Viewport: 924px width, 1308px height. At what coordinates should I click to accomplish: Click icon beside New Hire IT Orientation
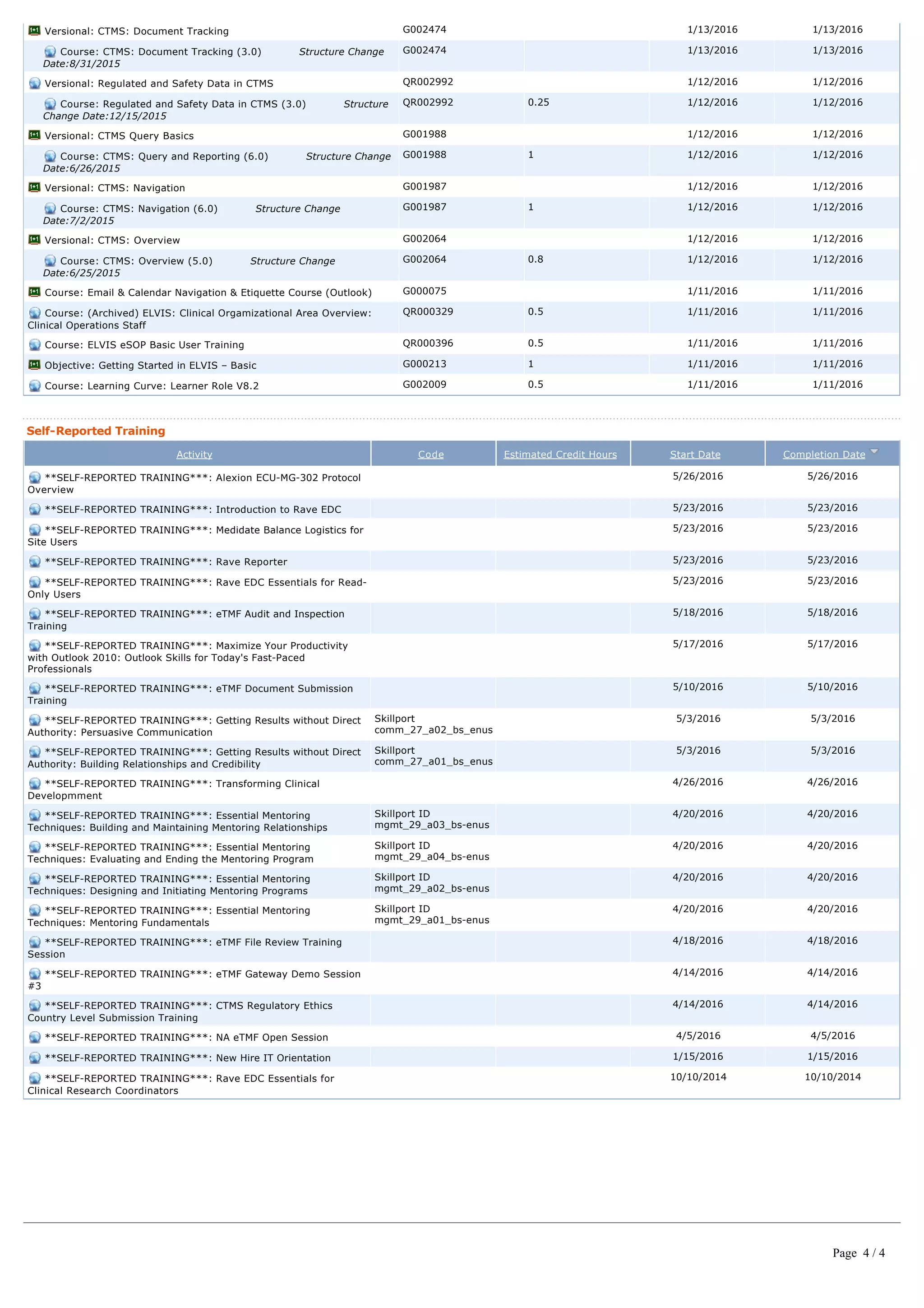(34, 1058)
